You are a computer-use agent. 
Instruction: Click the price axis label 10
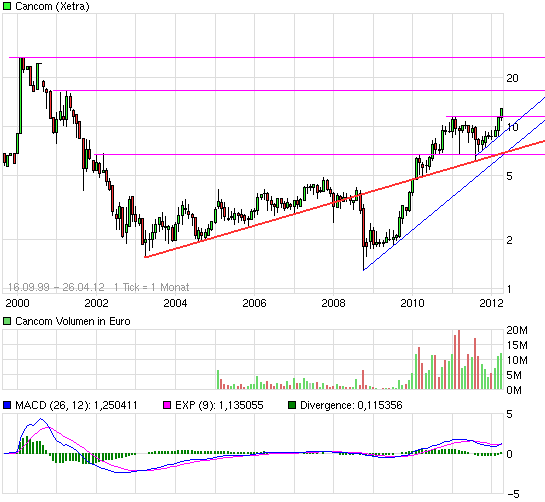512,127
